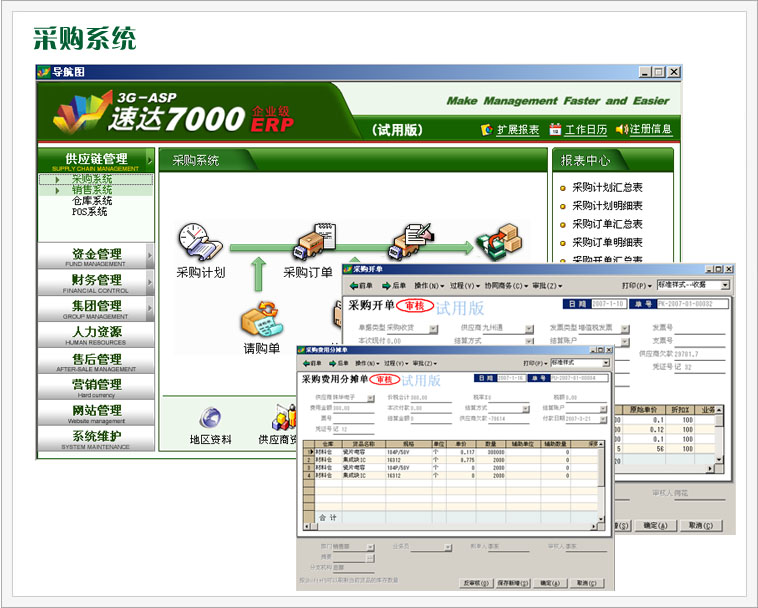Click horizontal scrollbar of 采购费用分摊单 grid
Viewport: 758px width, 608px height.
point(450,526)
